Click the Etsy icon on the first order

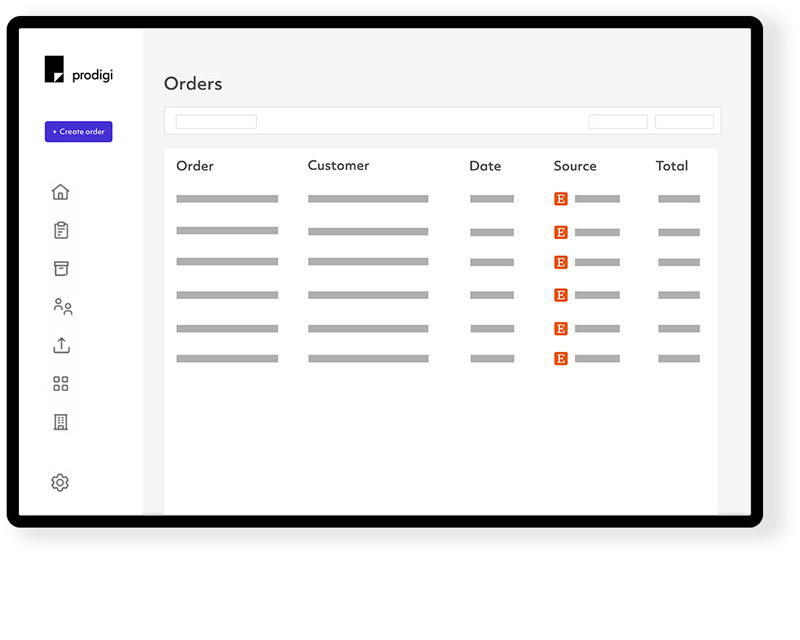tap(560, 199)
